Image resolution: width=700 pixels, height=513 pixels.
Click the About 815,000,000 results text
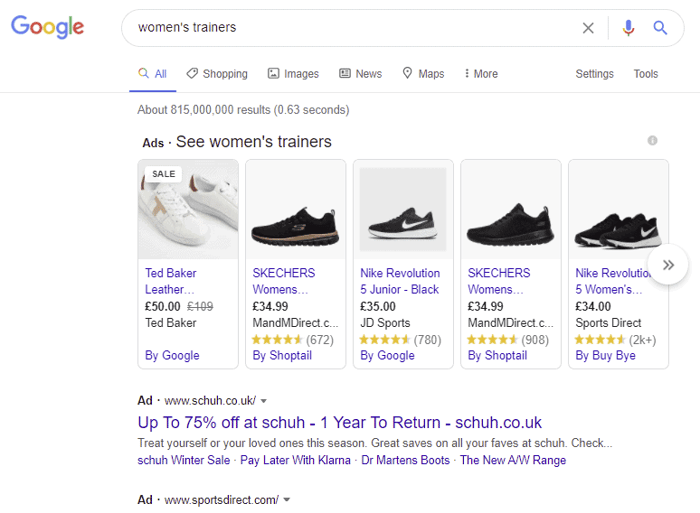(x=243, y=110)
